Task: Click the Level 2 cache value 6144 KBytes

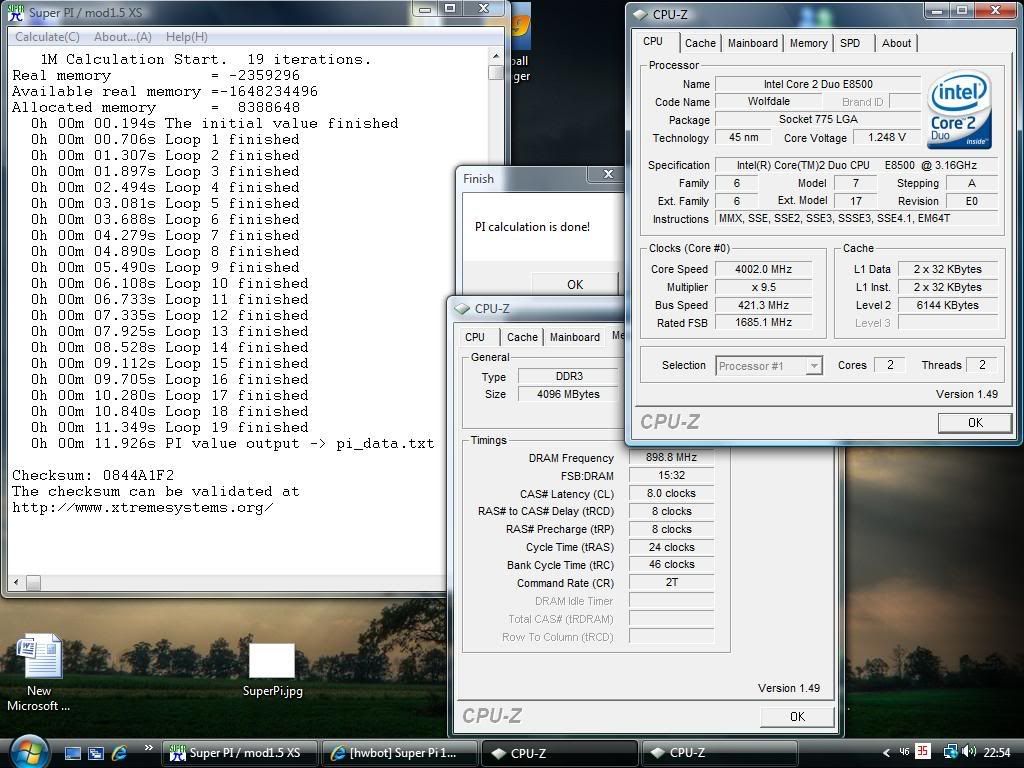Action: [x=947, y=305]
